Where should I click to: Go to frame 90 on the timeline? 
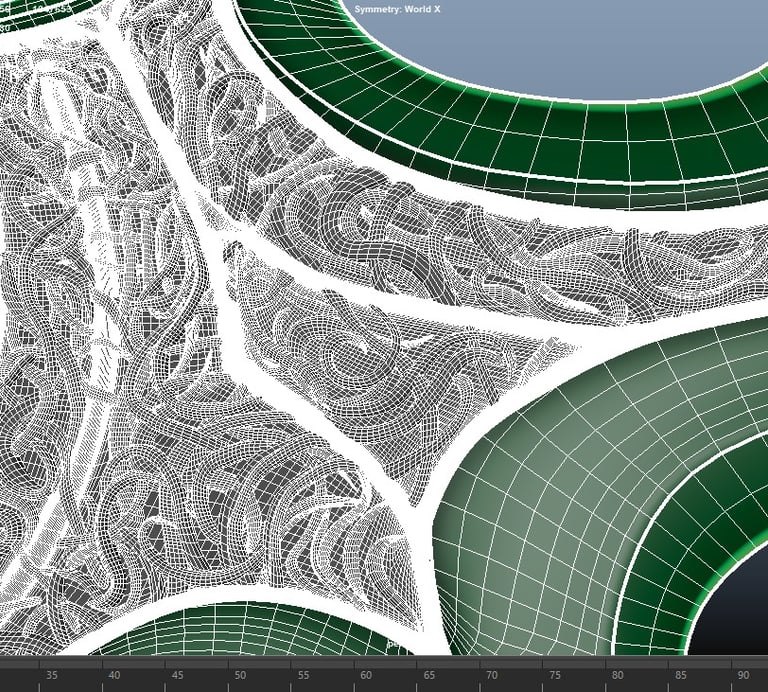[x=744, y=675]
